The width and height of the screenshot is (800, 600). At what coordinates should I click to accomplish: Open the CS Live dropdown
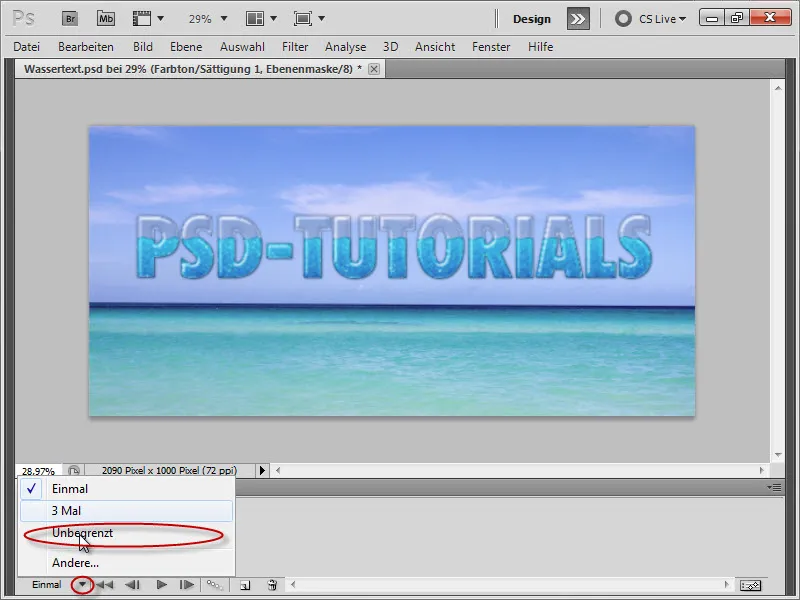pyautogui.click(x=662, y=19)
